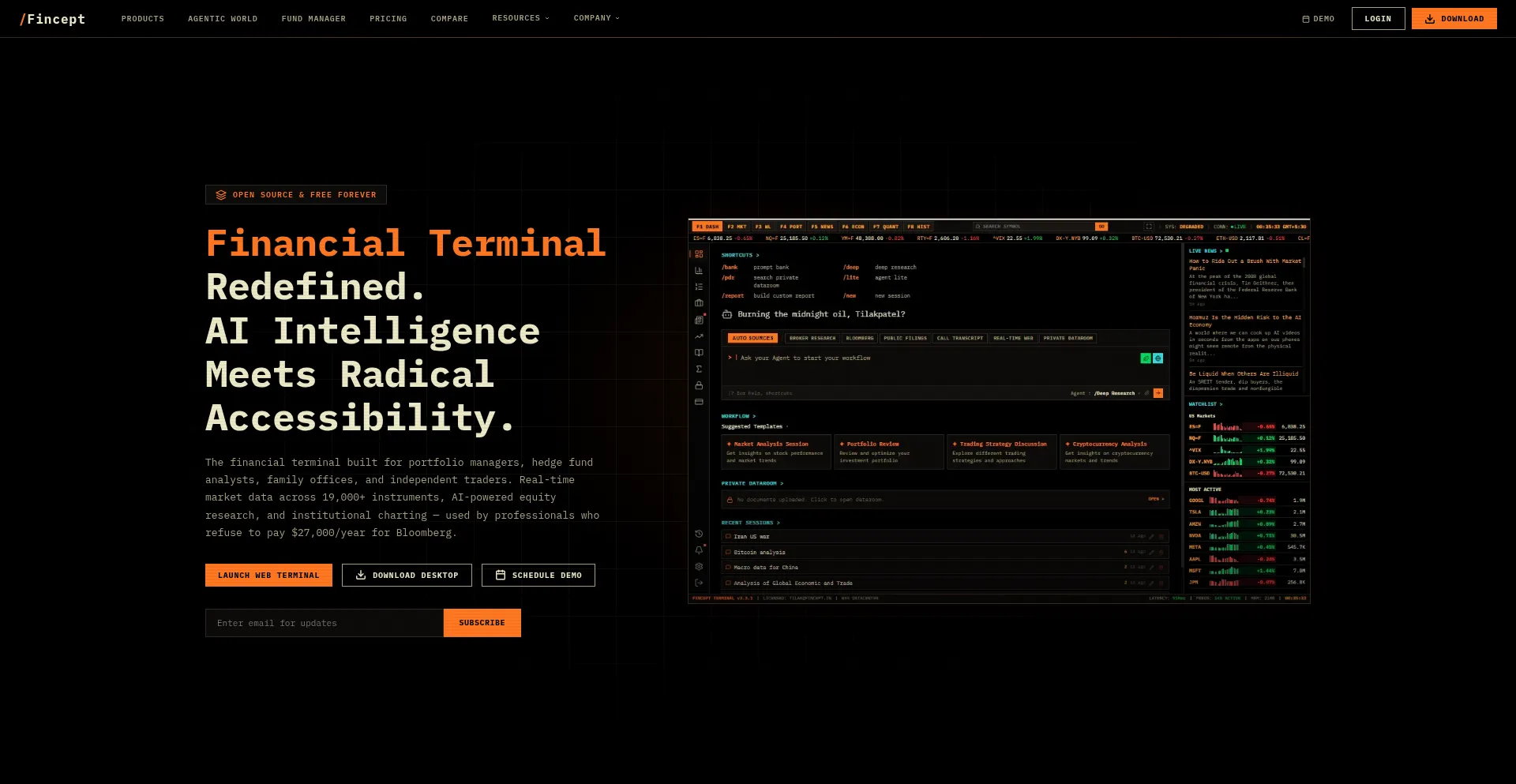Image resolution: width=1516 pixels, height=784 pixels.
Task: Toggle the Real-Time Web source chip
Action: [x=1013, y=338]
